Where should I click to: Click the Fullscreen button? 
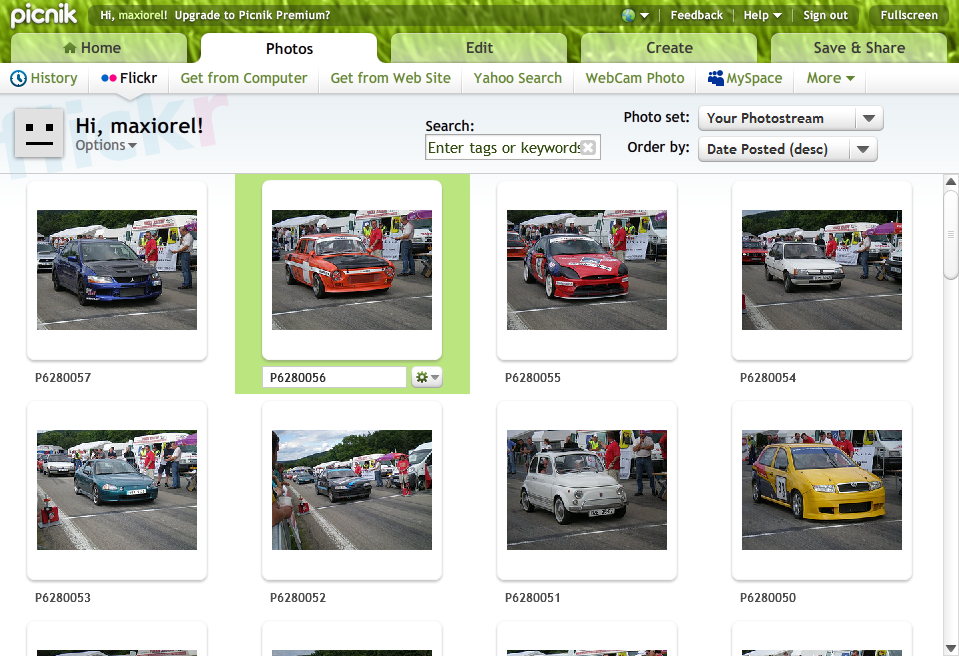[x=909, y=15]
